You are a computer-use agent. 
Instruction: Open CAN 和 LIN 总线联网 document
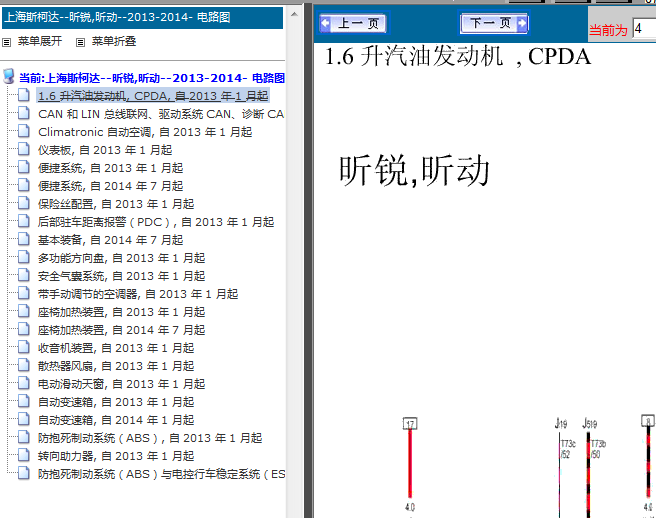(161, 114)
